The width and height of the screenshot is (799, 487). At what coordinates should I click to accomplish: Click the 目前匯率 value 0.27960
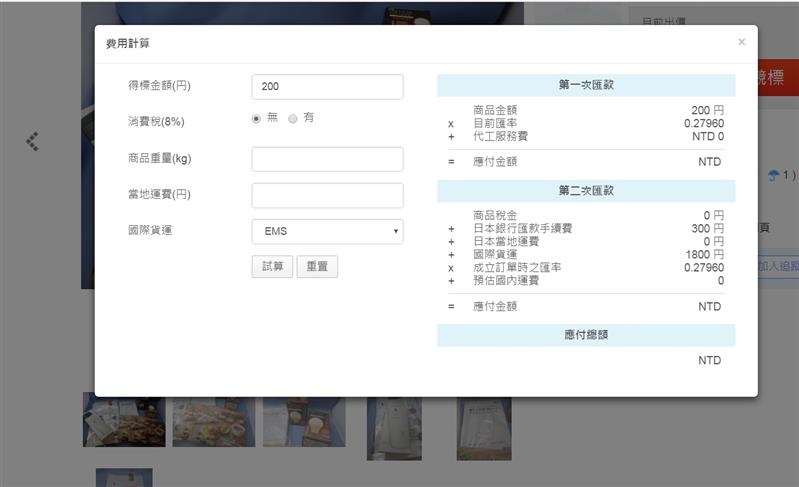tap(704, 123)
